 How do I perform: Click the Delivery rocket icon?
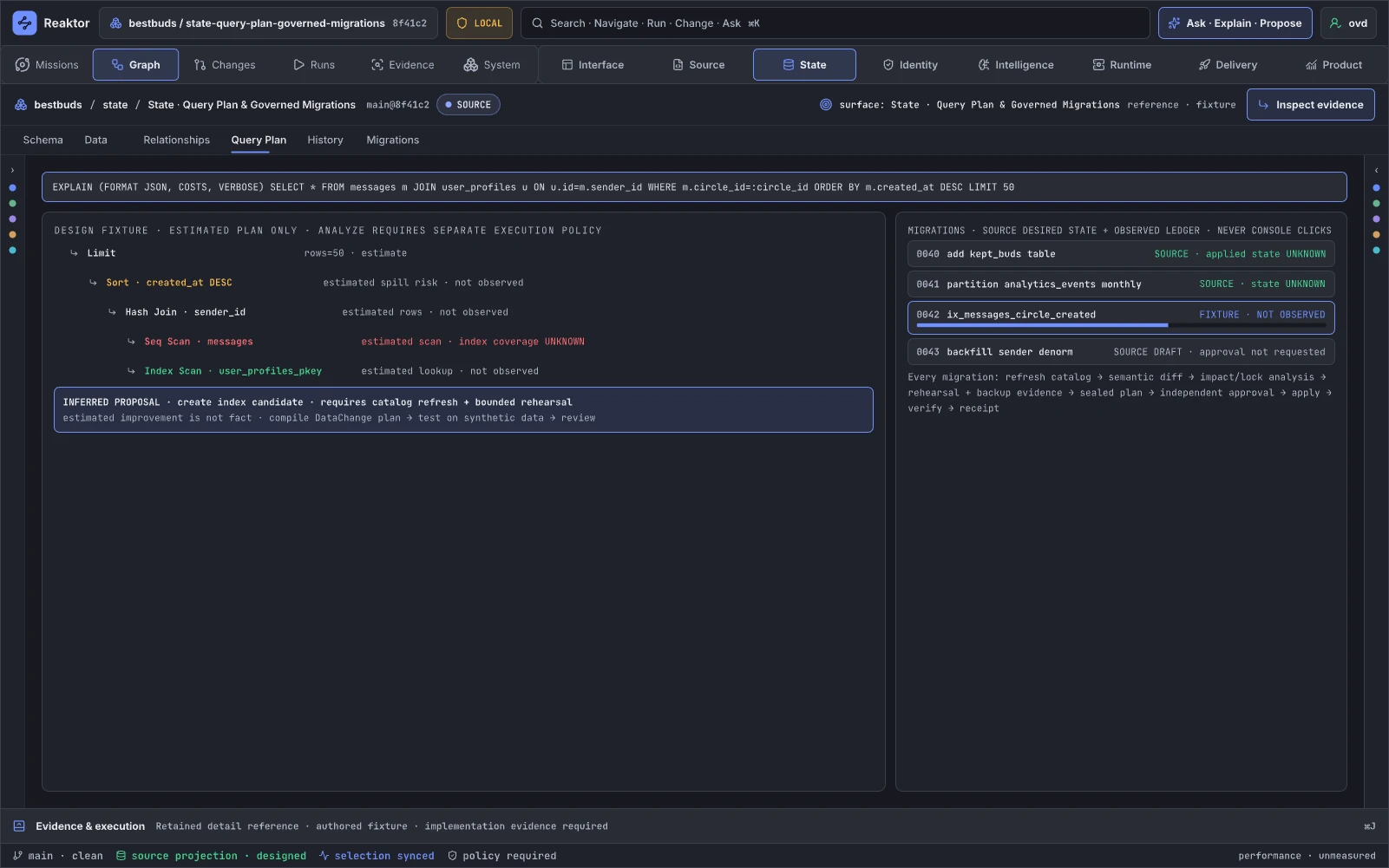pos(1204,65)
